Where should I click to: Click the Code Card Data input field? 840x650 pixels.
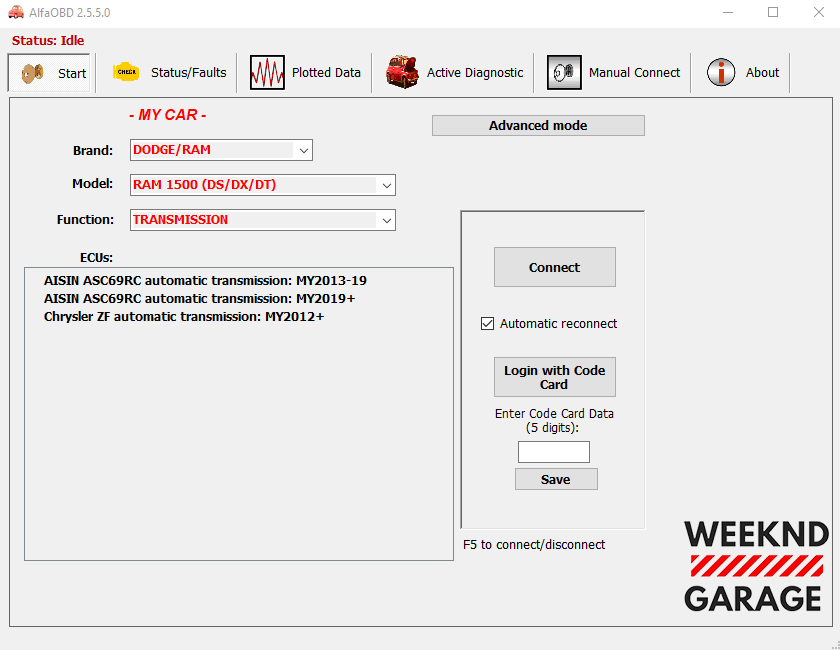coord(553,452)
